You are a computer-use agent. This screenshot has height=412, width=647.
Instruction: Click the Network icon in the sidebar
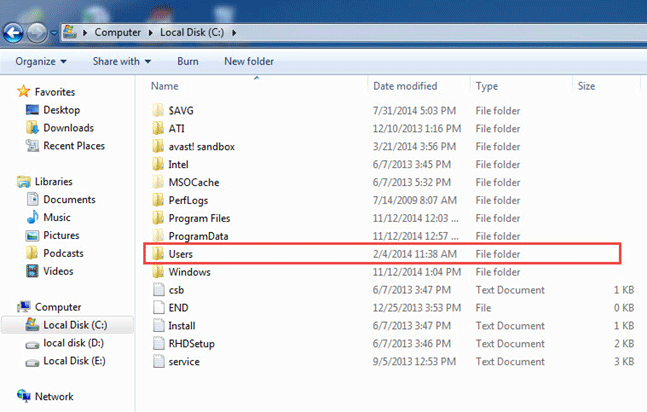24,396
